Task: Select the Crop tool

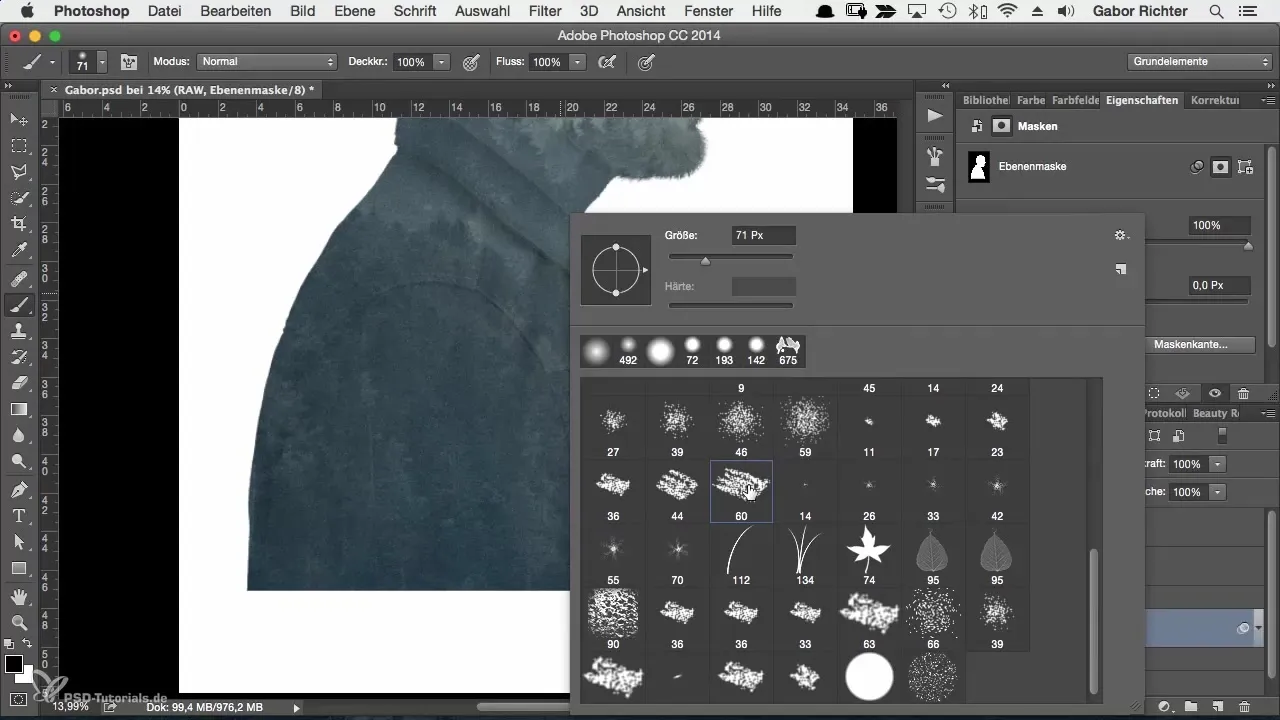Action: (19, 224)
